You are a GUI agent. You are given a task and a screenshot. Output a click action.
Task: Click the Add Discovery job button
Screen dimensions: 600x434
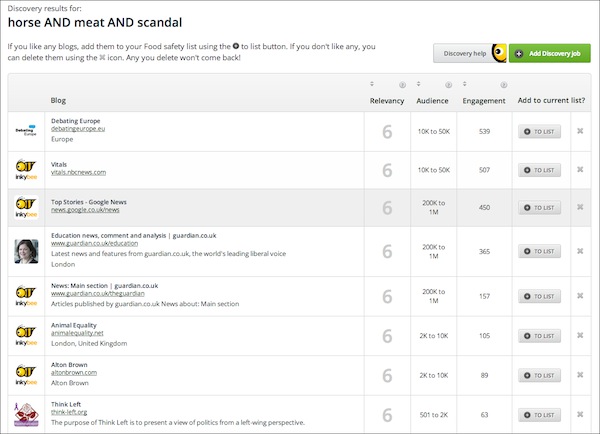549,53
